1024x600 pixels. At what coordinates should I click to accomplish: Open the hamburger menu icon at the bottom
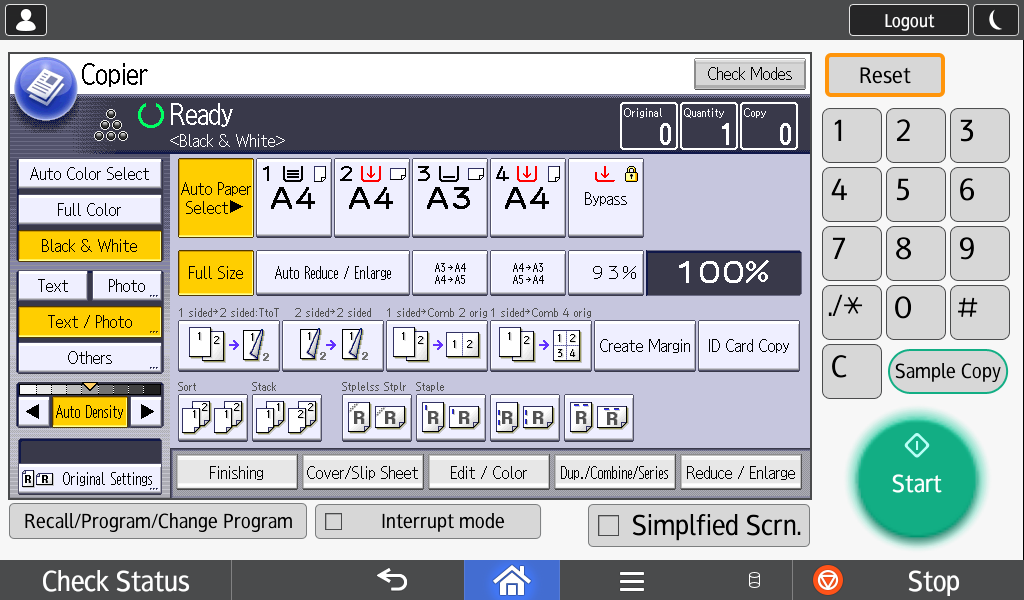[632, 580]
